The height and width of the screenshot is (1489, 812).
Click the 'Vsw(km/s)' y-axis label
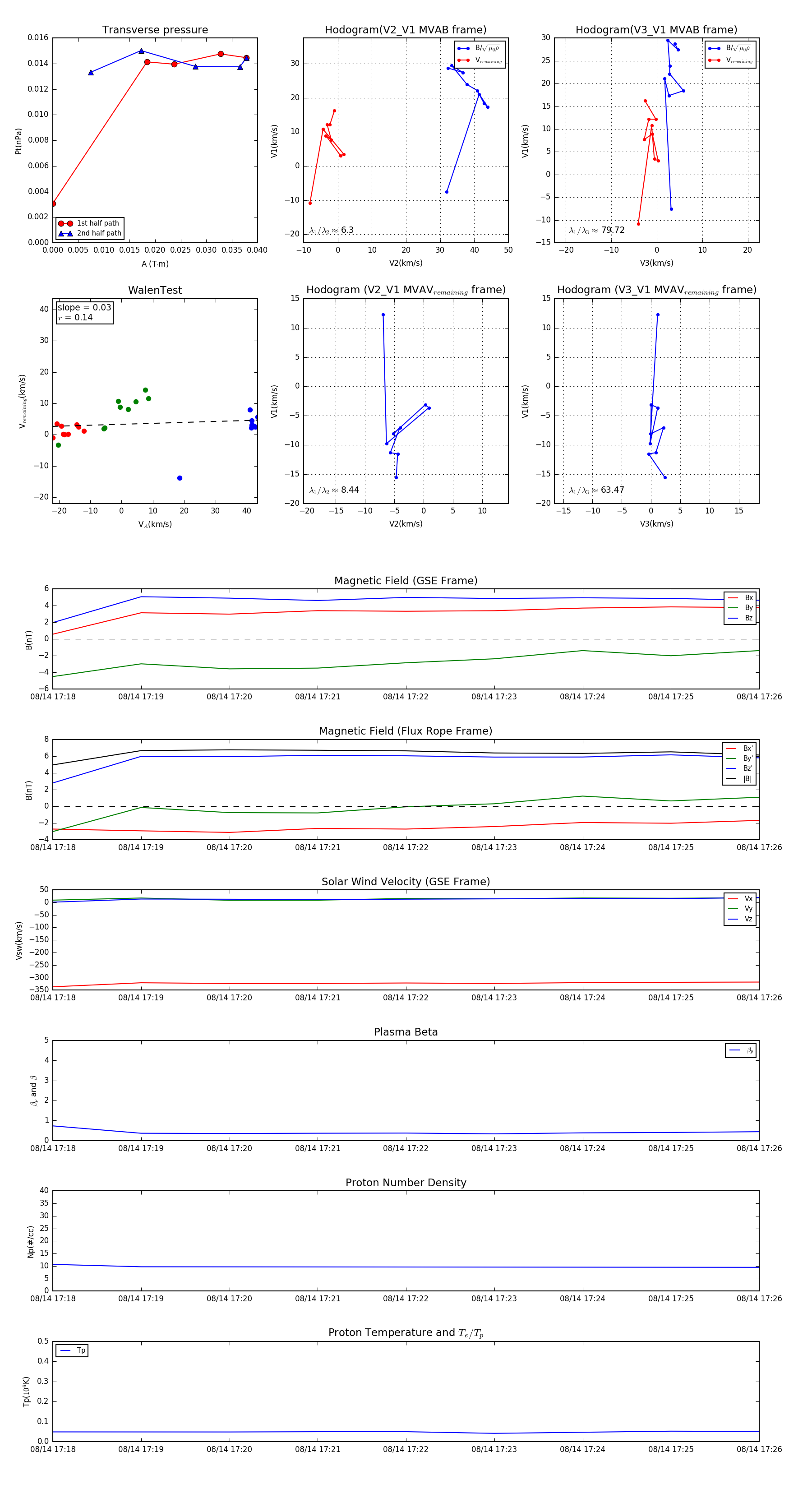click(x=18, y=940)
